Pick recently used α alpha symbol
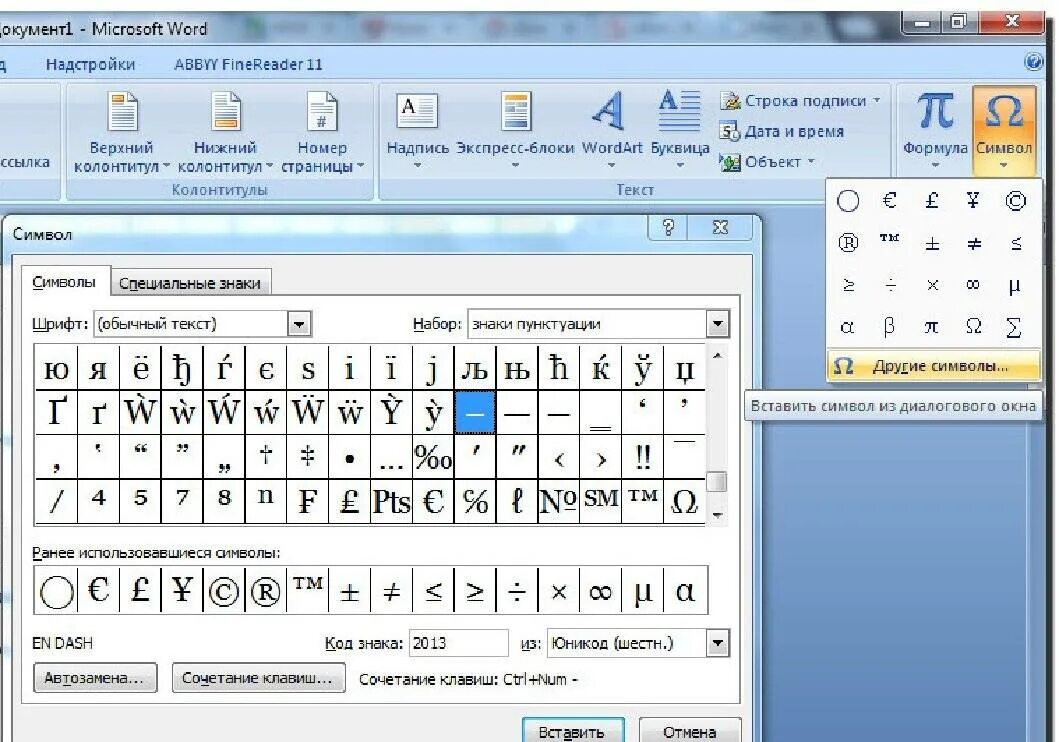This screenshot has height=742, width=1059. point(685,590)
